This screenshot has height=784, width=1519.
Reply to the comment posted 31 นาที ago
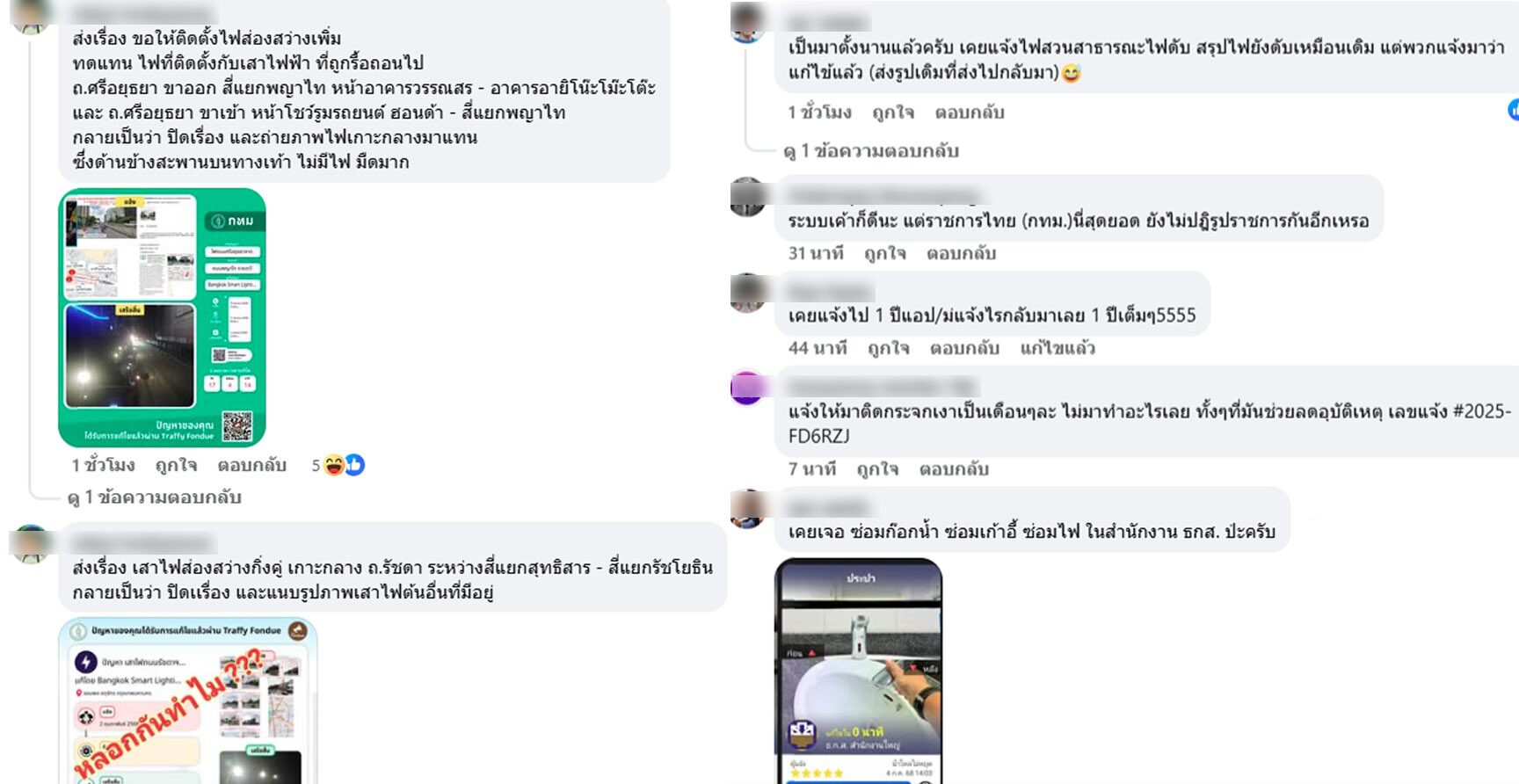click(x=961, y=254)
